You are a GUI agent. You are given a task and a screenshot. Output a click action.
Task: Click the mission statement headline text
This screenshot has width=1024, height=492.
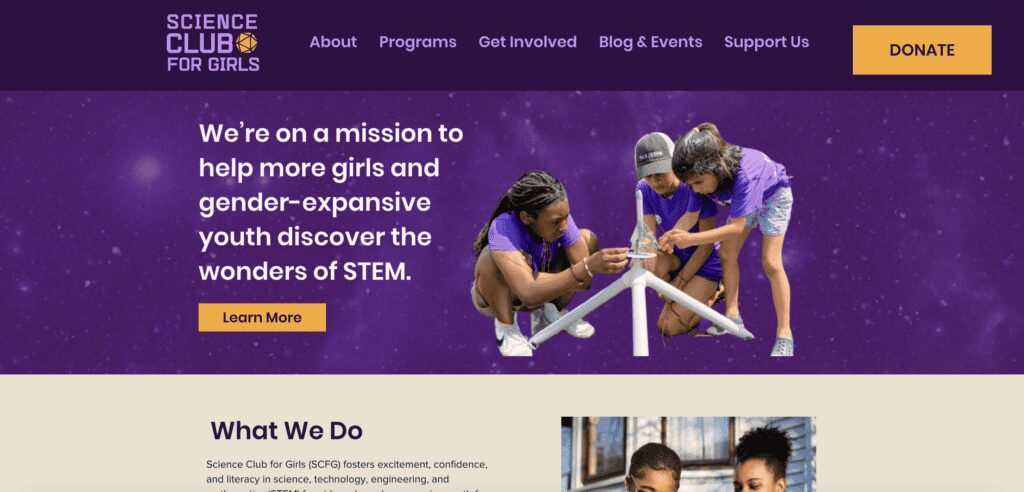pos(330,202)
